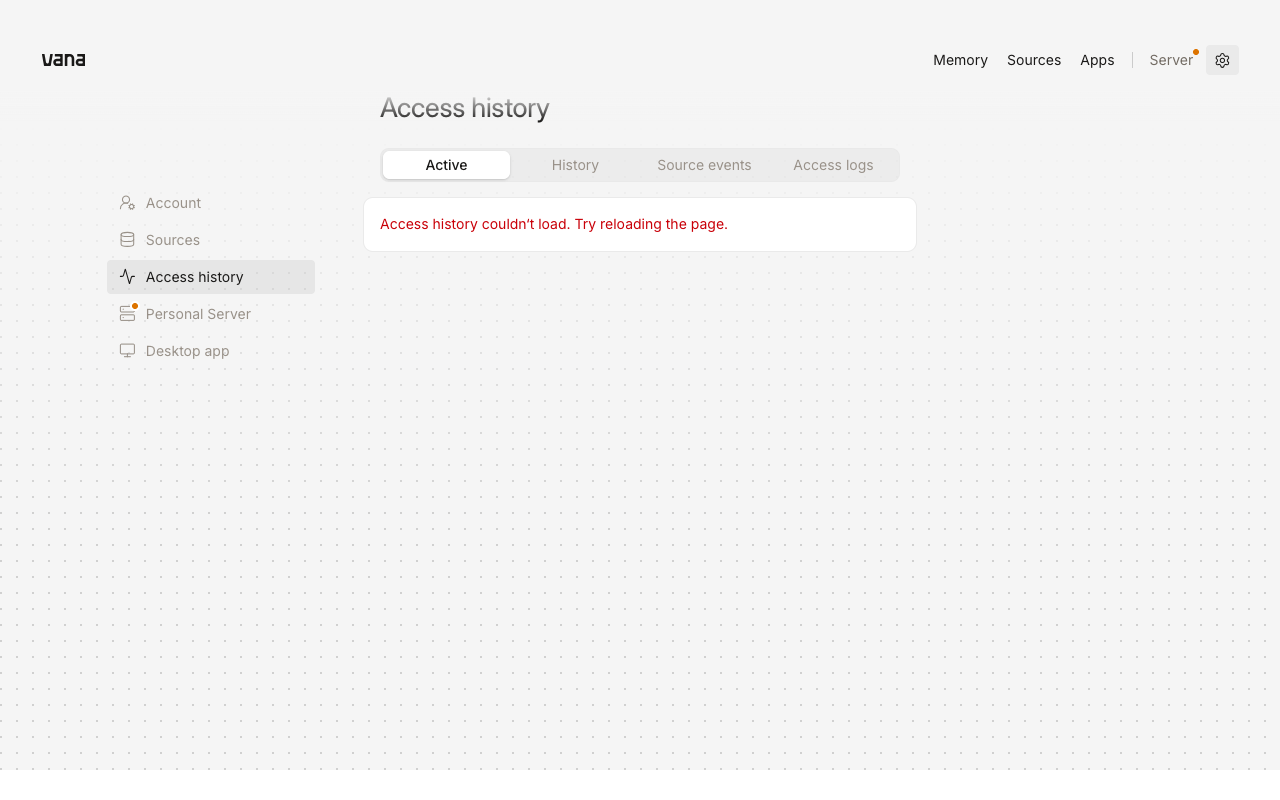The height and width of the screenshot is (800, 1280).
Task: Switch to the History tab
Action: 575,165
